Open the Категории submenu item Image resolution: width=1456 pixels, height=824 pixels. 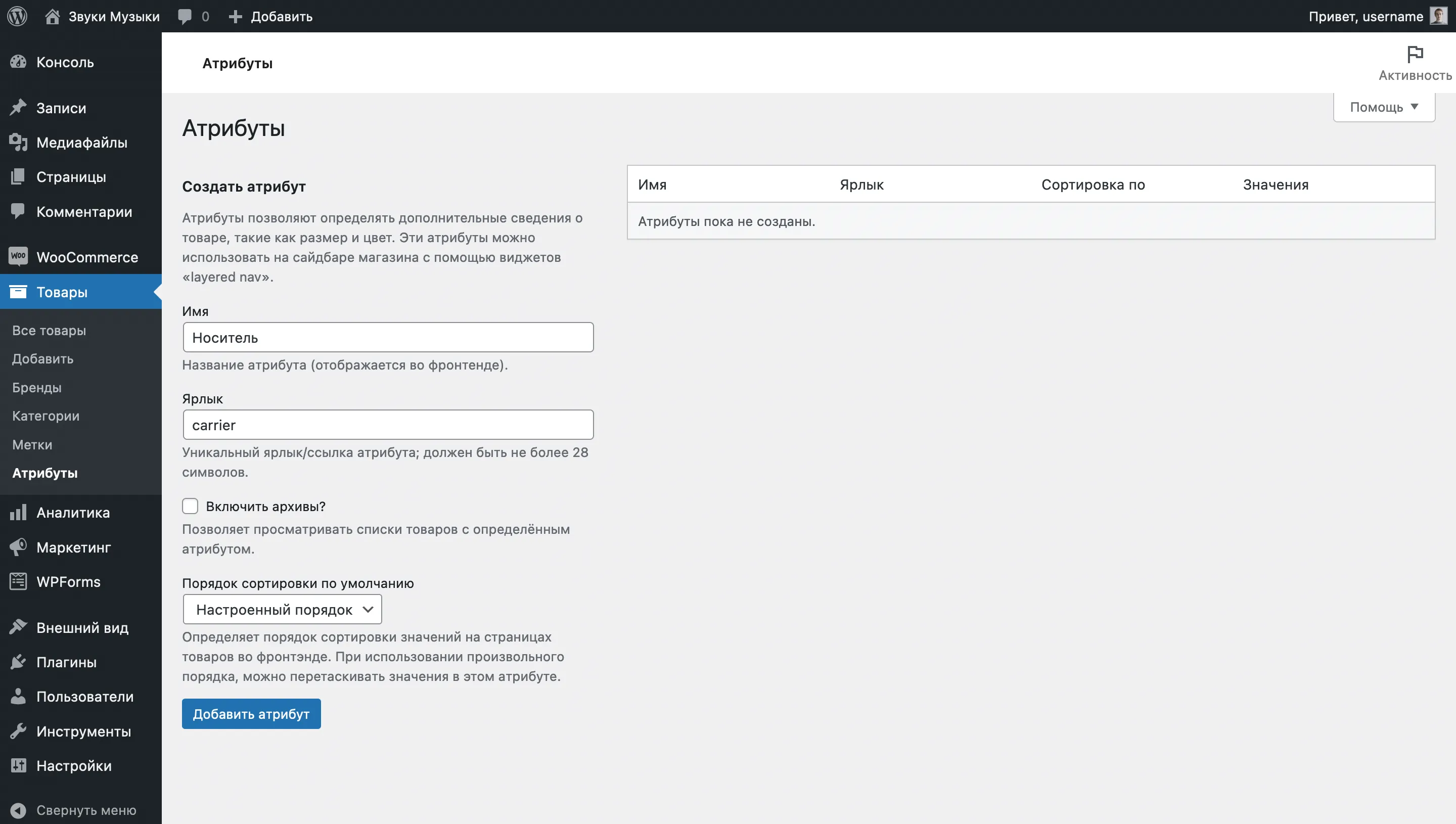click(46, 416)
